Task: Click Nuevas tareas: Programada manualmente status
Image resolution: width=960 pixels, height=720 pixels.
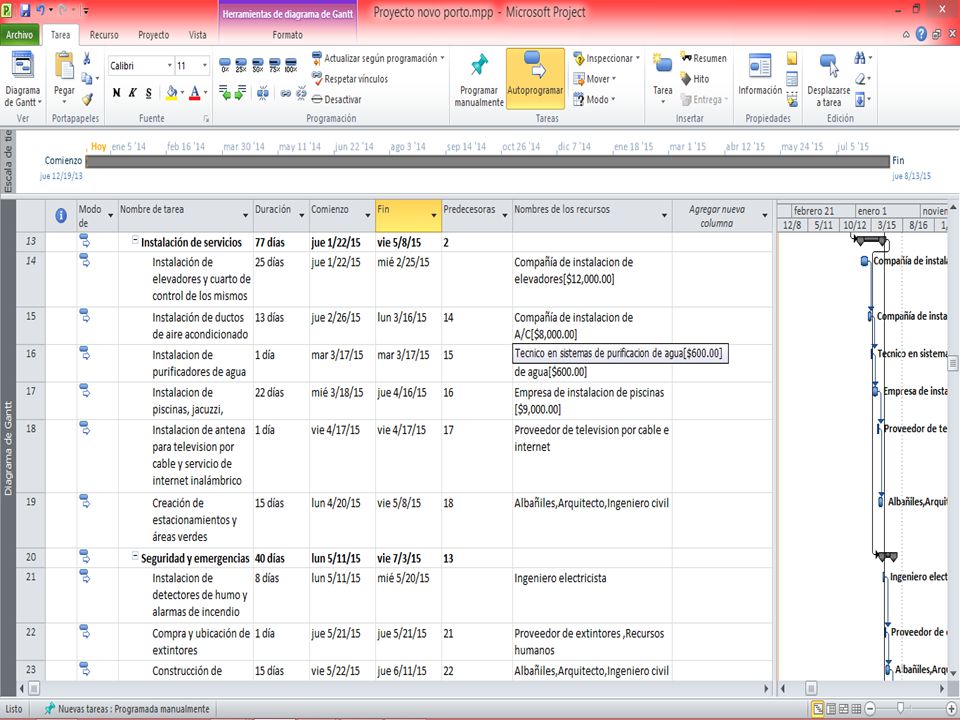Action: point(127,709)
